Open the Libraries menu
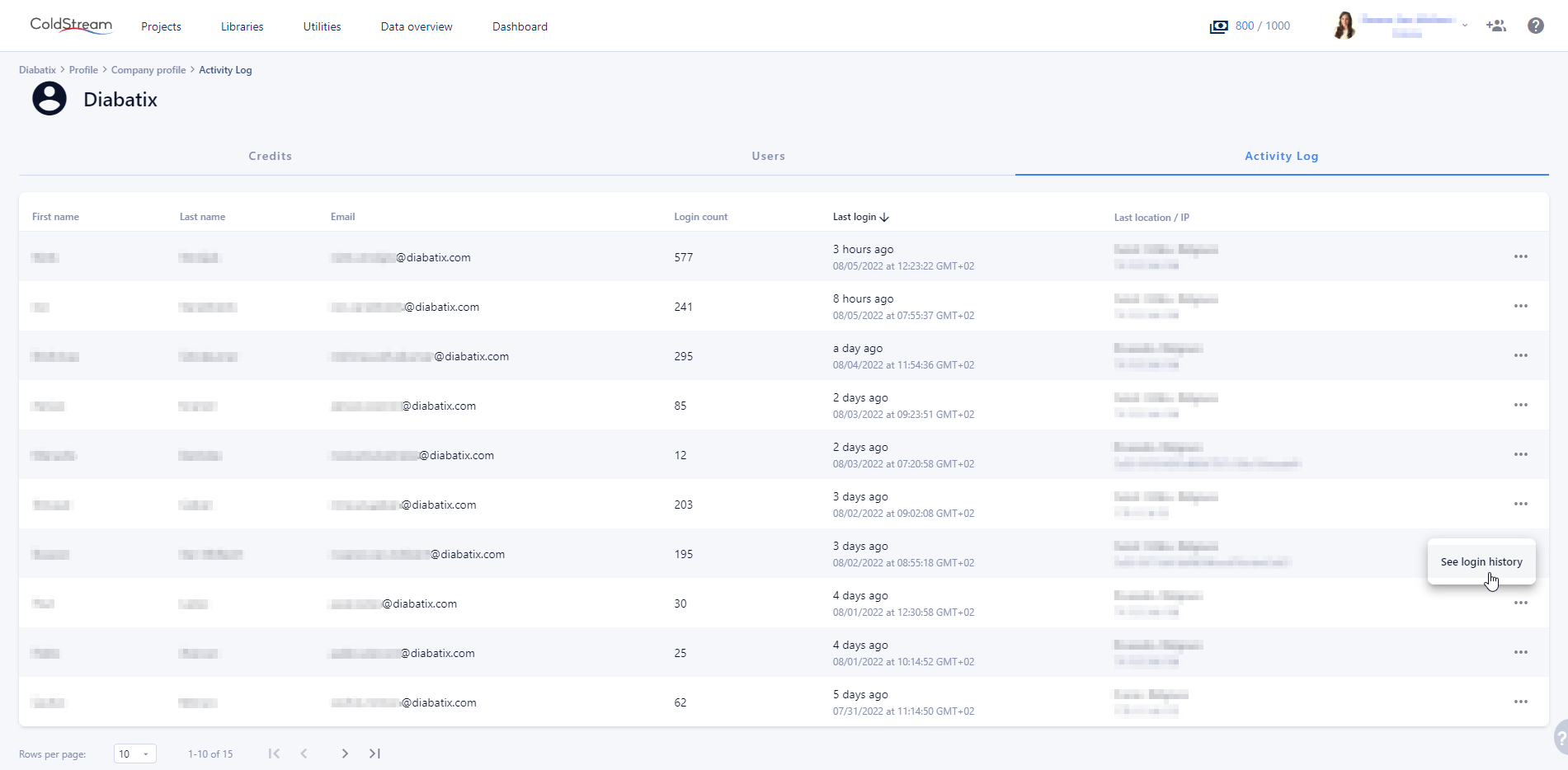 [242, 26]
